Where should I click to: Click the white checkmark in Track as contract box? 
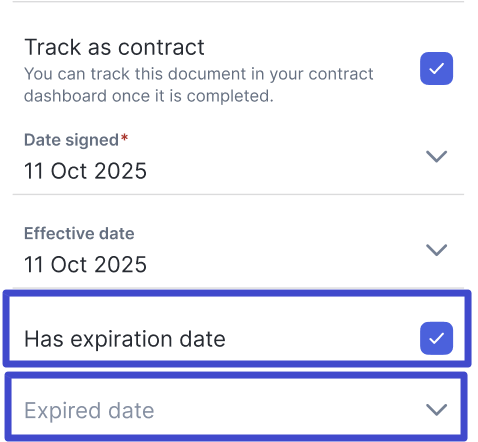(x=436, y=68)
